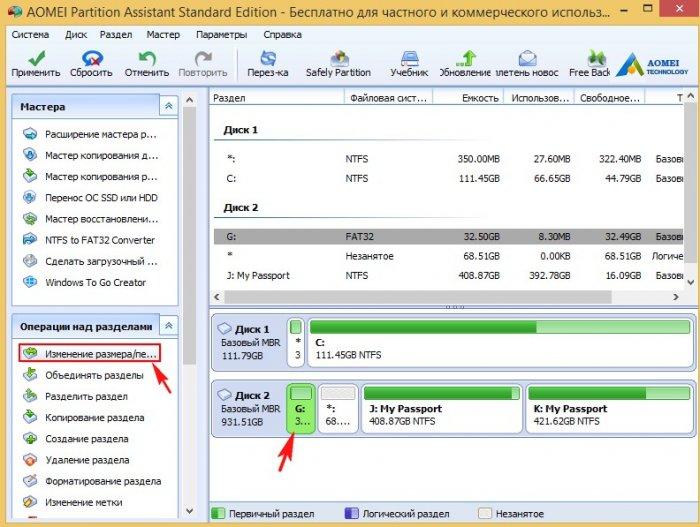This screenshot has width=700, height=527.
Task: Choose Изменение размера/перемещение operation
Action: tap(90, 353)
